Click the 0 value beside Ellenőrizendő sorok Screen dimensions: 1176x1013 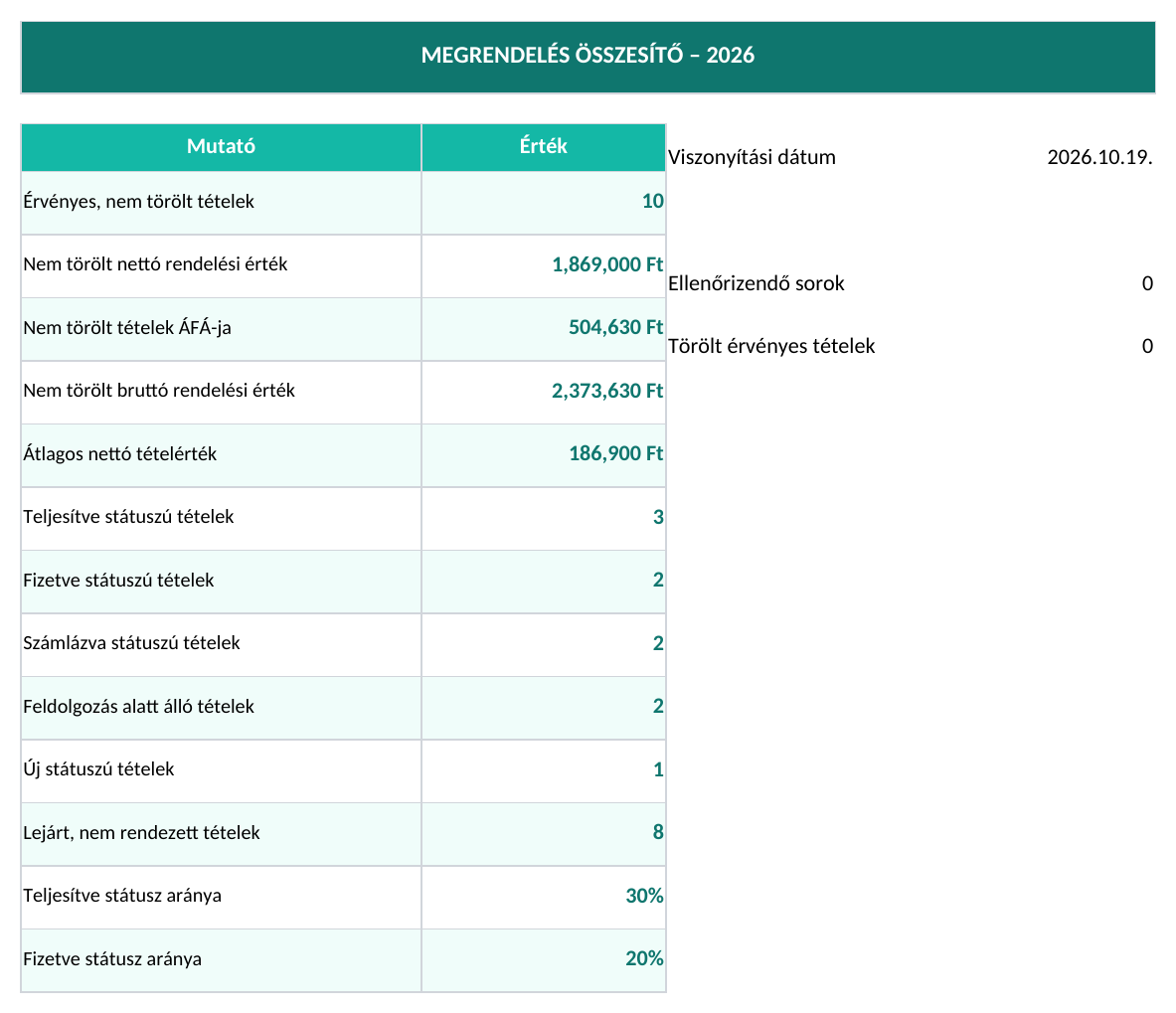pos(1147,283)
